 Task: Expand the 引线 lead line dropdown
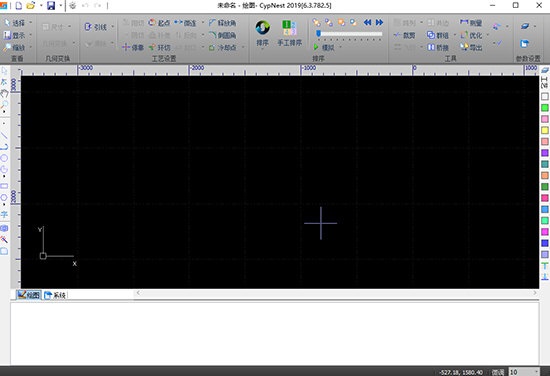click(113, 27)
